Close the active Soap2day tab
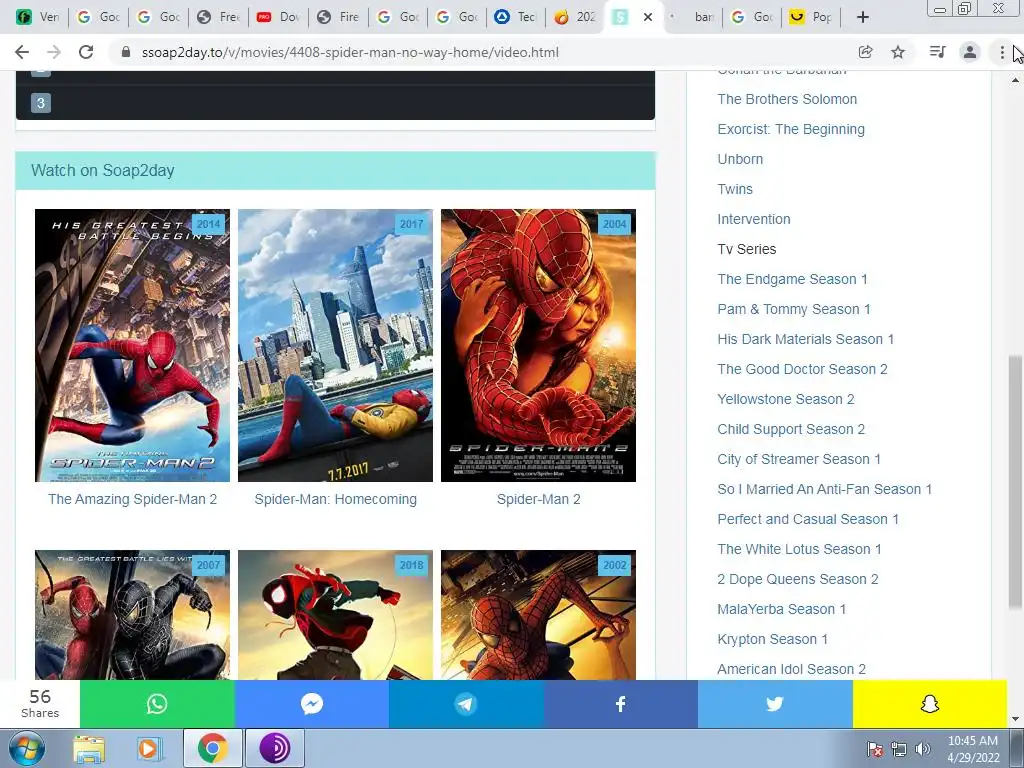 (x=648, y=17)
